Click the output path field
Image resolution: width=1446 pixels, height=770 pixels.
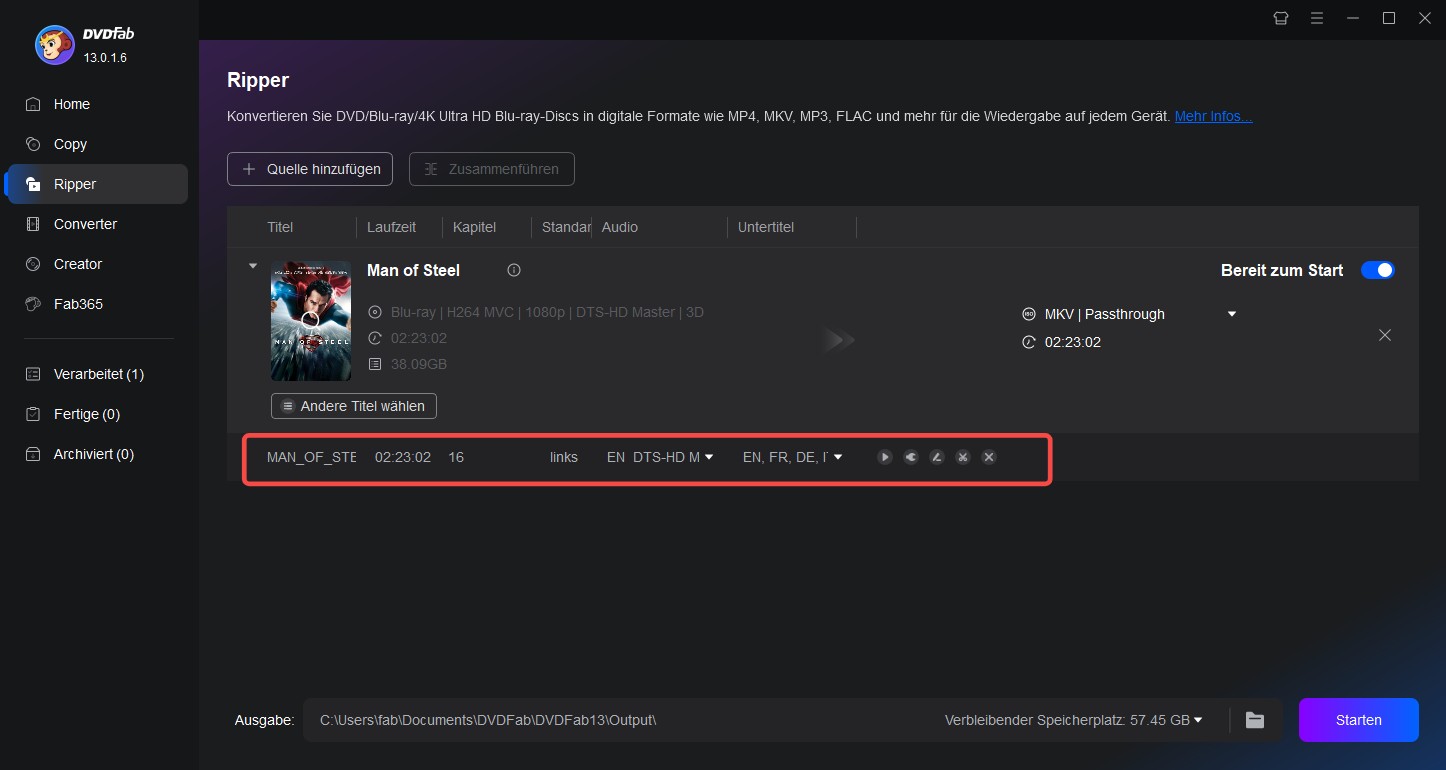click(x=620, y=720)
